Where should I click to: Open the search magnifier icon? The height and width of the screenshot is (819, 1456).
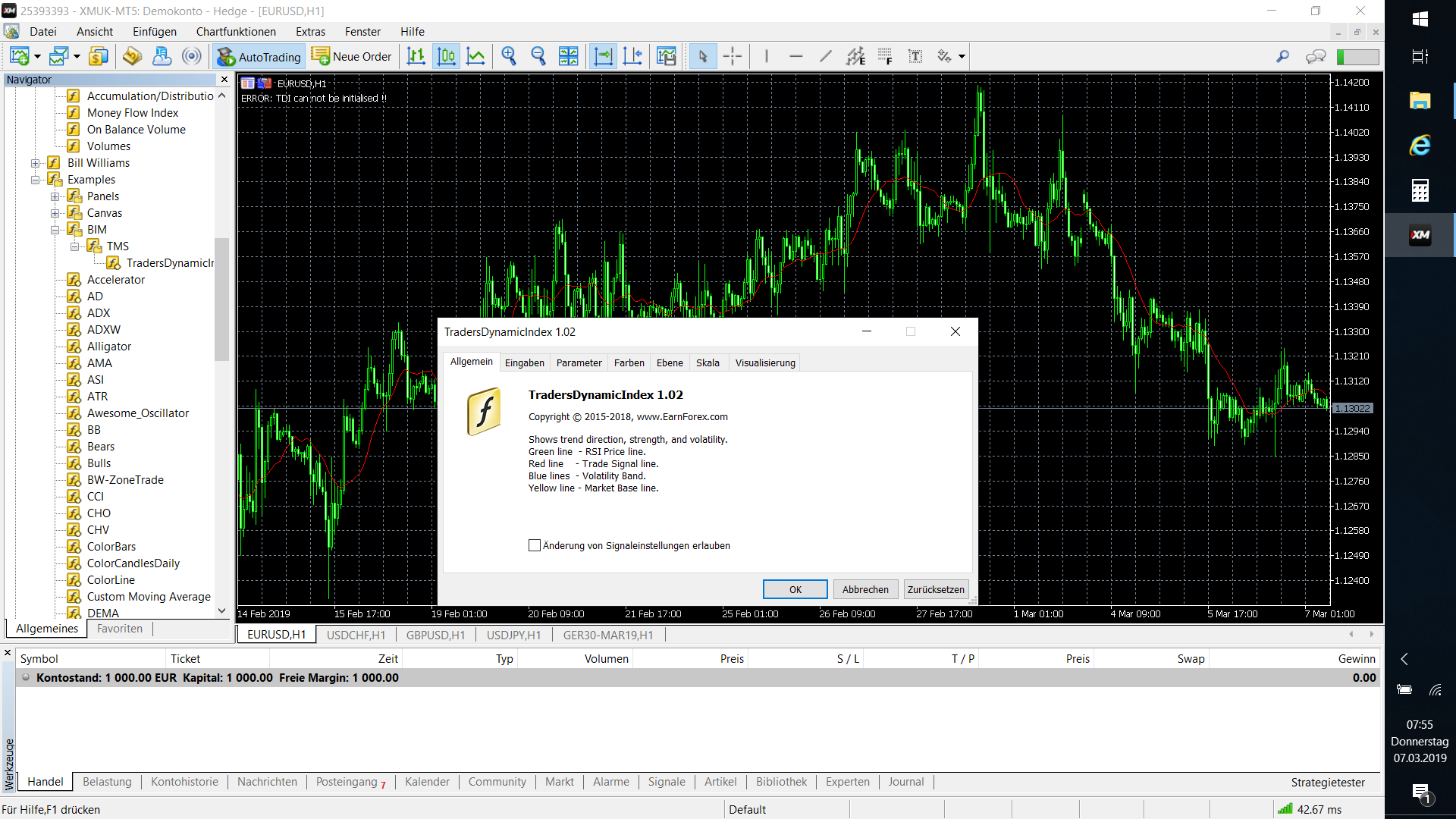point(1282,56)
